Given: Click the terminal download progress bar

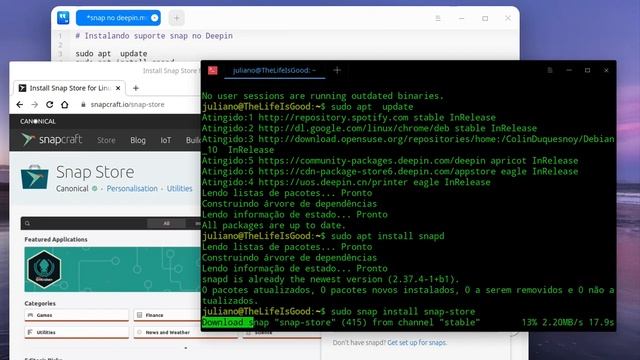Looking at the screenshot, I should coord(227,322).
